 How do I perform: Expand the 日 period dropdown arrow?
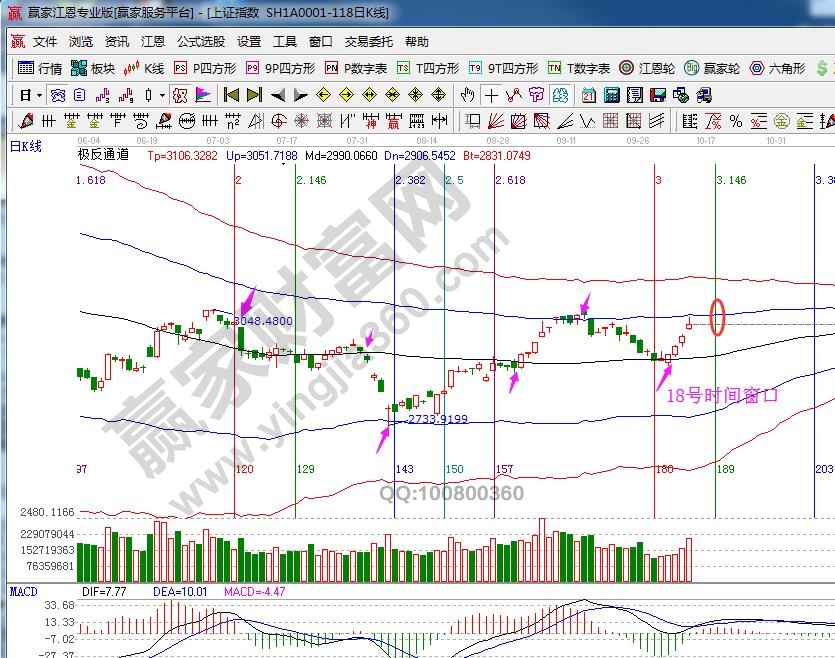(x=39, y=95)
